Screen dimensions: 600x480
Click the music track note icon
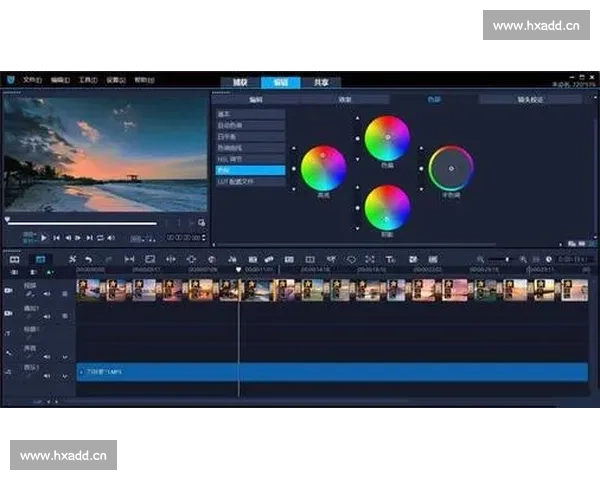[9, 371]
